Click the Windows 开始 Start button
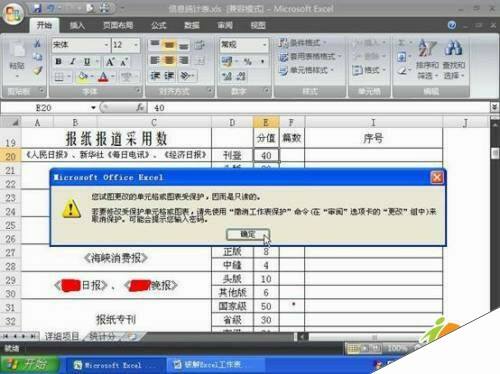 pyautogui.click(x=30, y=365)
